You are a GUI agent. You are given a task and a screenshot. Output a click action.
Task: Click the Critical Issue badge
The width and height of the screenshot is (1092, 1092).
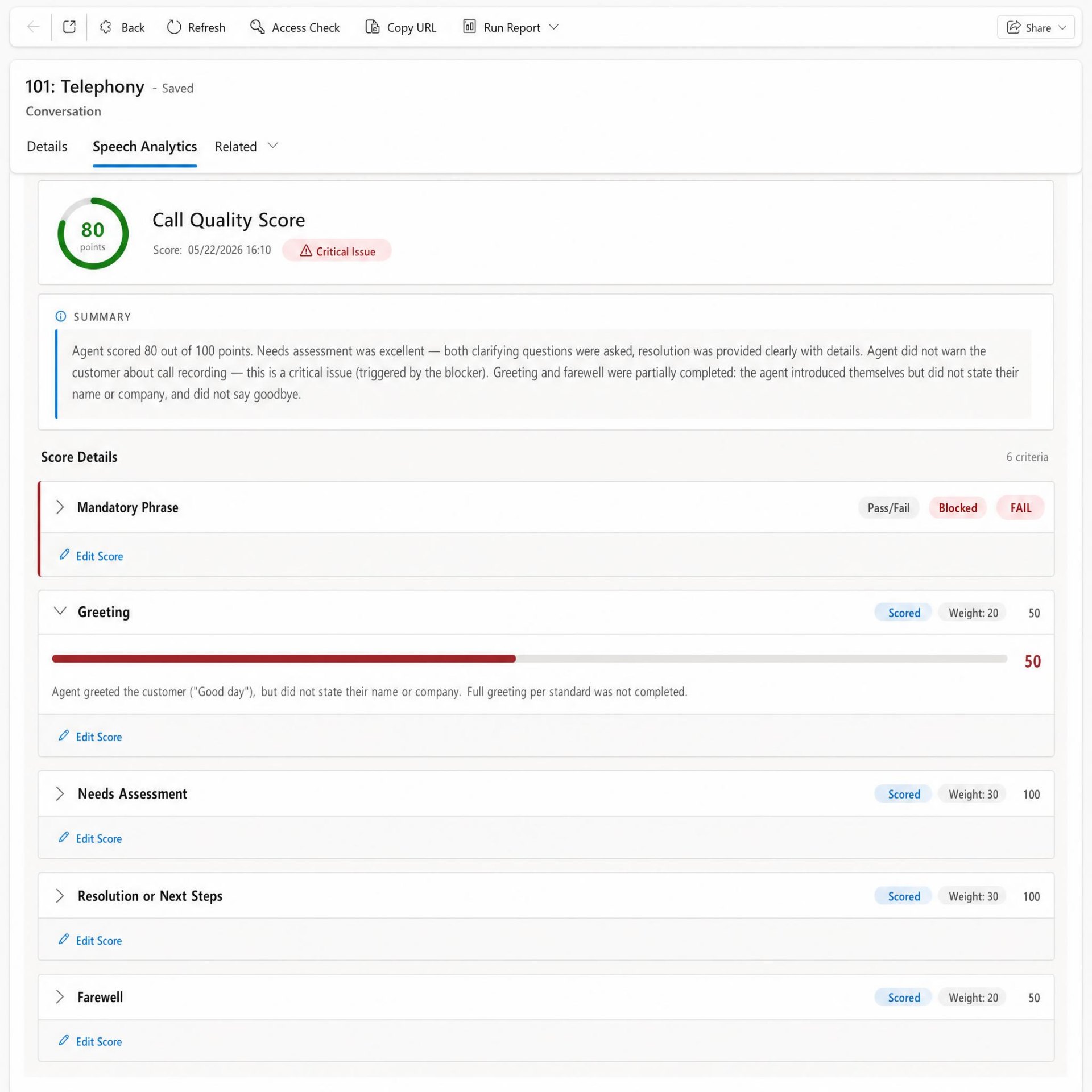(337, 251)
